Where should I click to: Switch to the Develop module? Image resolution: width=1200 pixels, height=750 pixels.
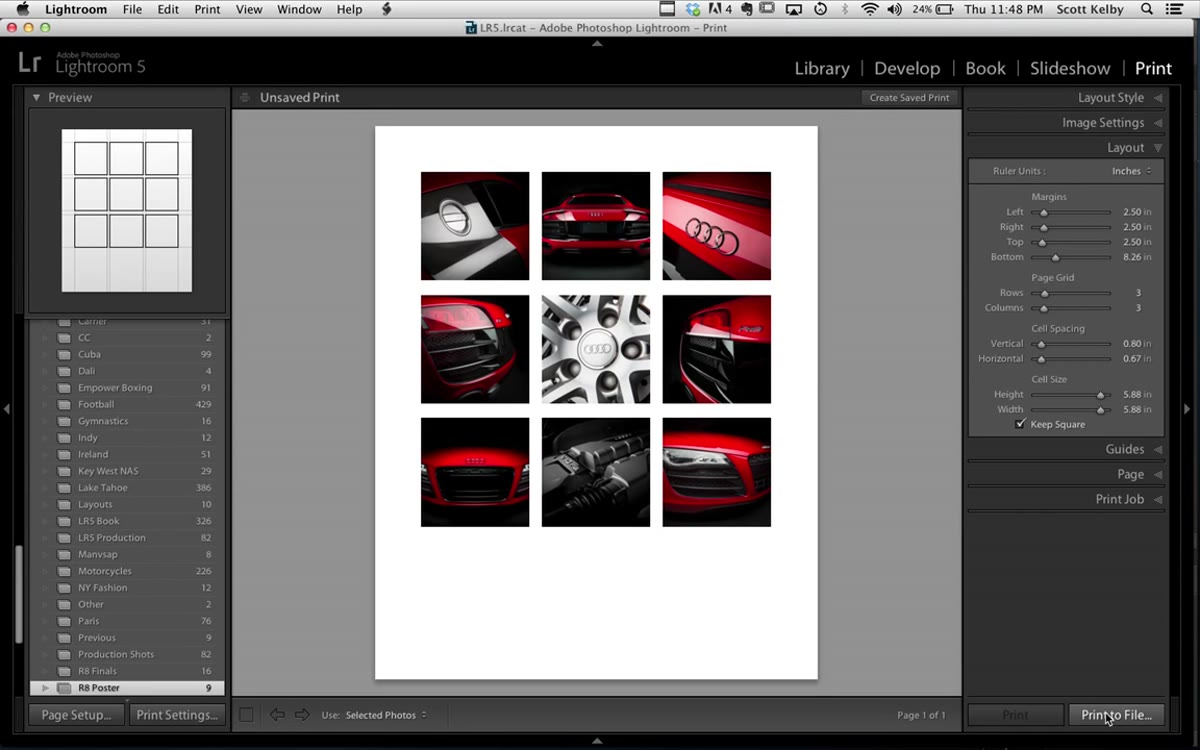[907, 69]
